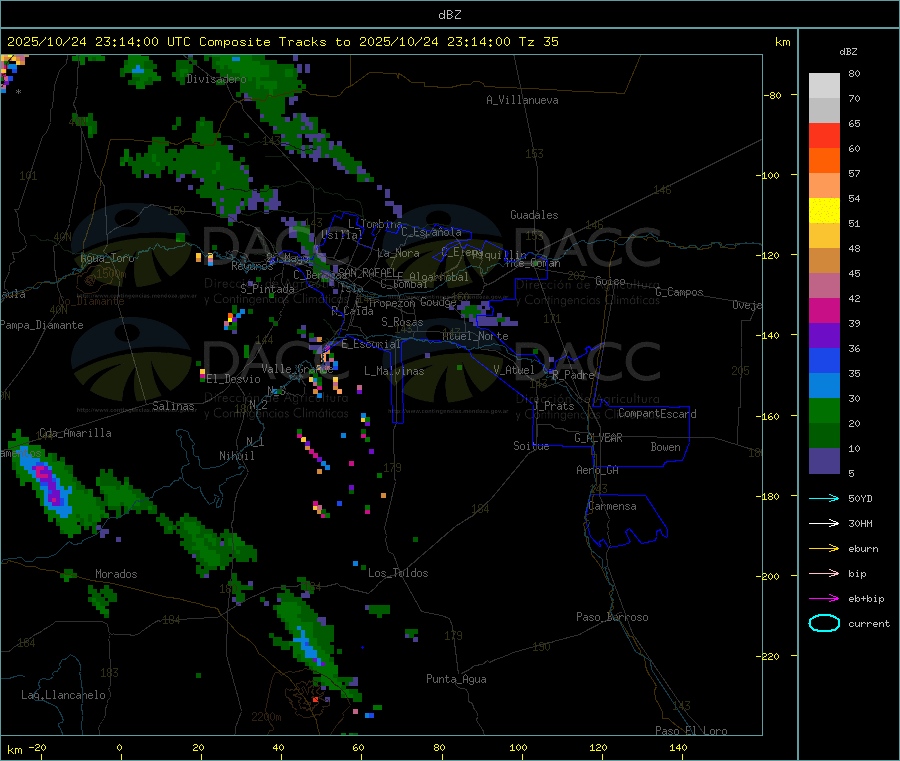Click the strong purple radar echo near Cda_Amarilla
Image resolution: width=900 pixels, height=761 pixels.
point(48,482)
